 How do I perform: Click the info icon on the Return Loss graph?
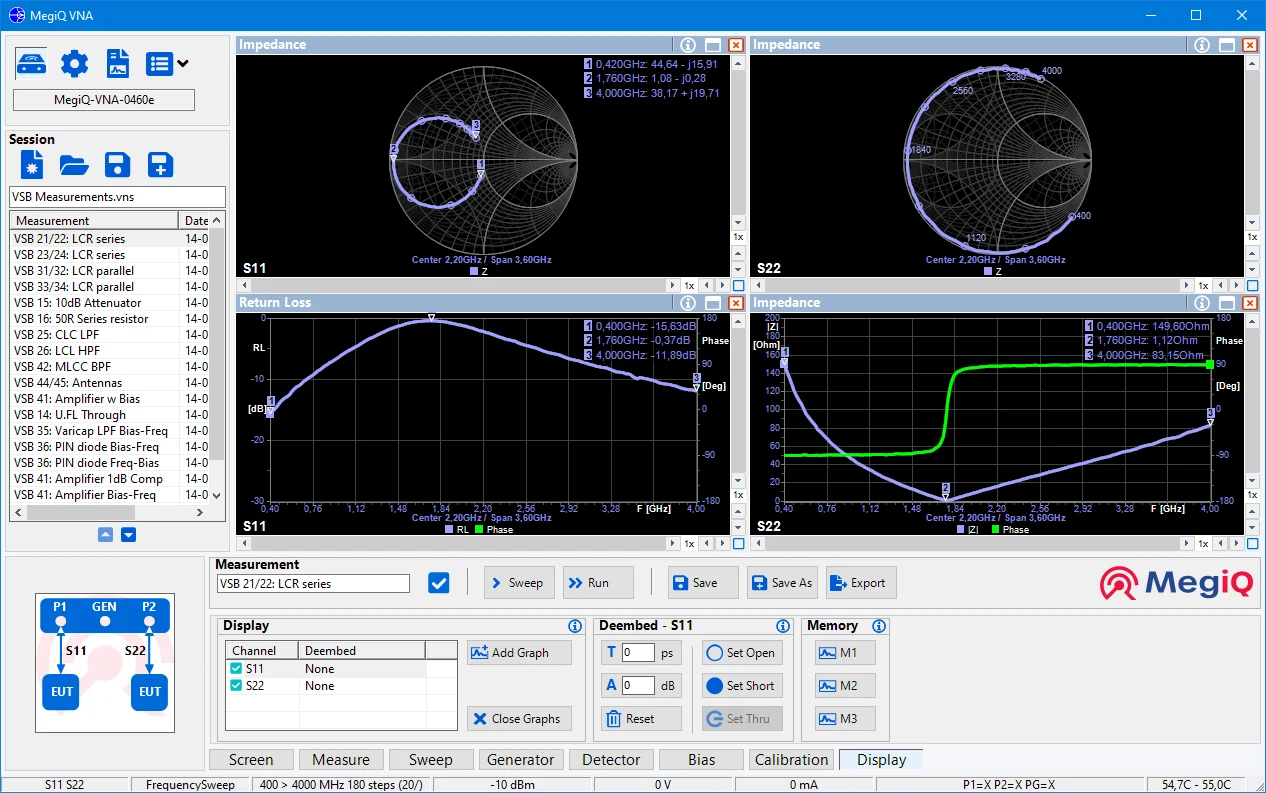pyautogui.click(x=688, y=303)
